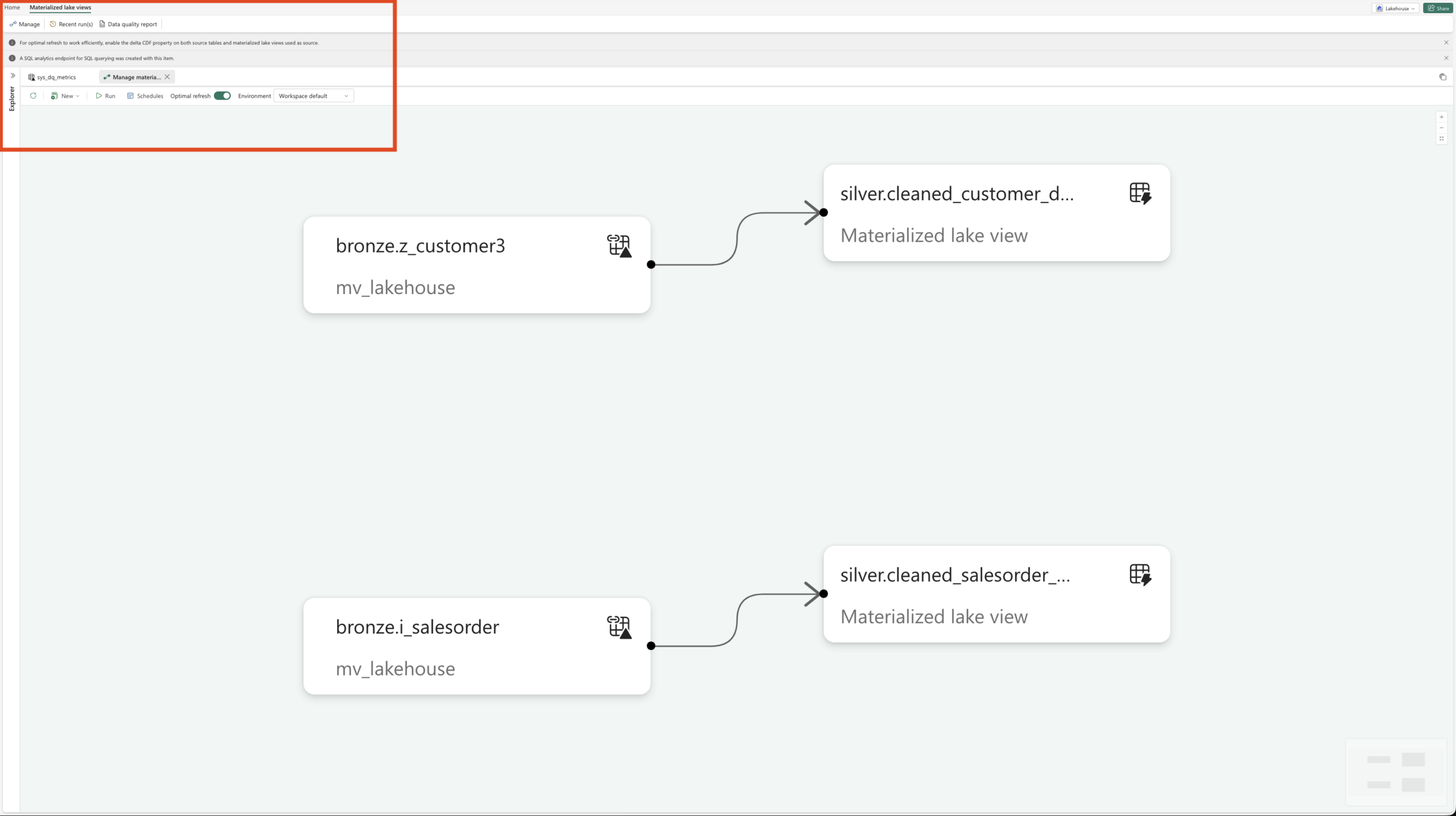This screenshot has width=1456, height=816.
Task: Open the Lakehouse mode dropdown
Action: point(1396,8)
